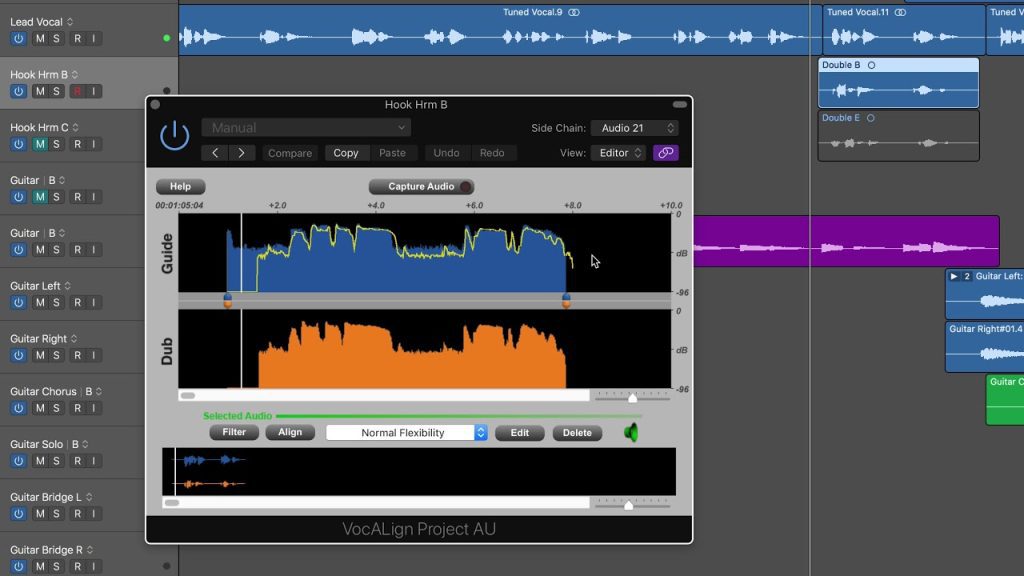
Task: Click the power icon on Guitar Chorus B
Action: click(18, 407)
